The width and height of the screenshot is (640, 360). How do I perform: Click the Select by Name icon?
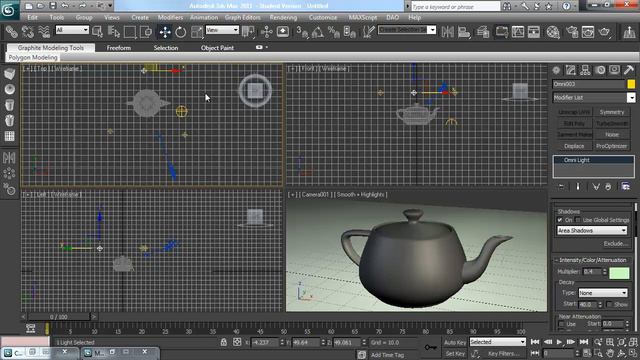click(x=114, y=32)
